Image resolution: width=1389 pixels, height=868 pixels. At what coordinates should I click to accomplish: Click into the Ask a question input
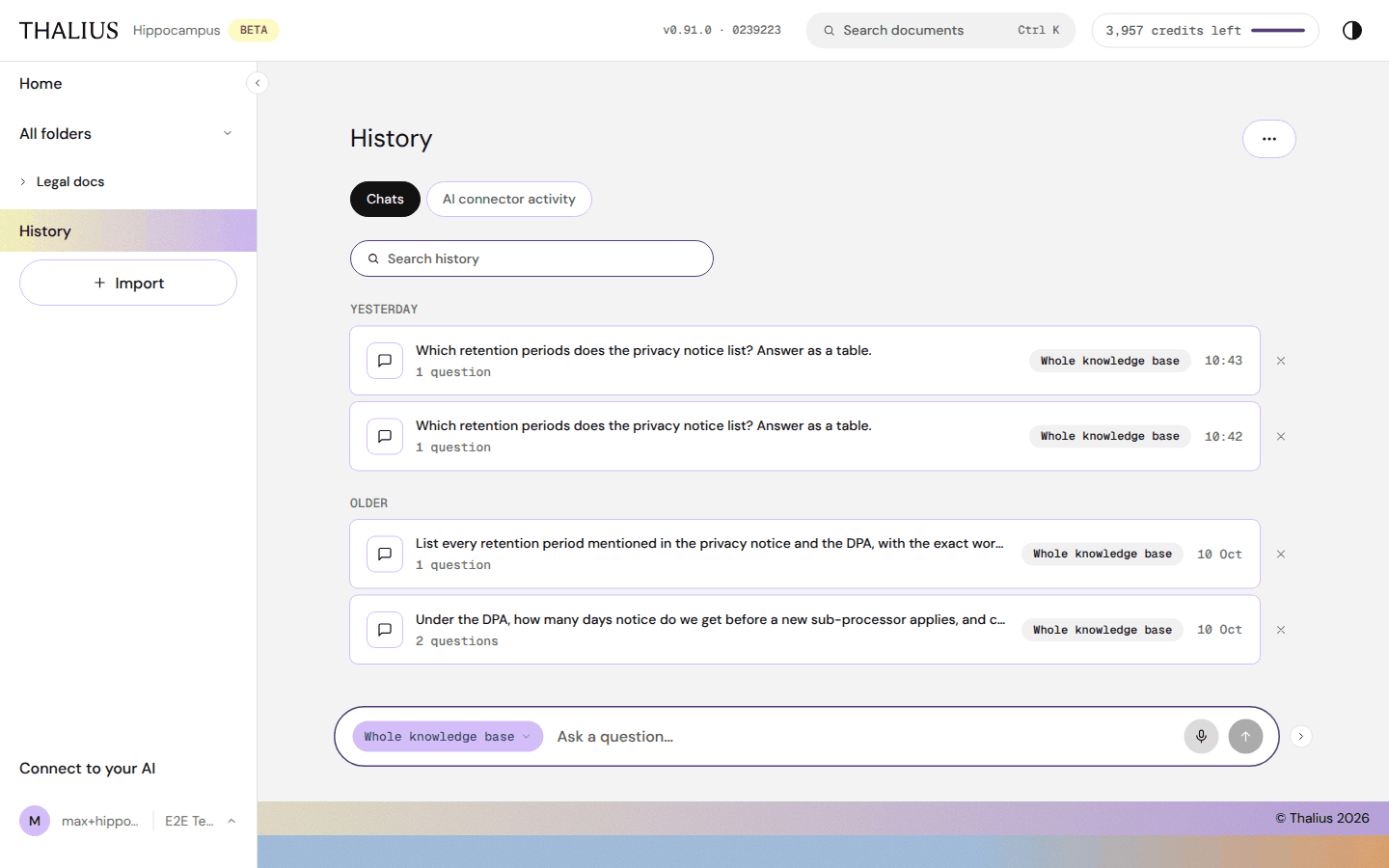(863, 736)
